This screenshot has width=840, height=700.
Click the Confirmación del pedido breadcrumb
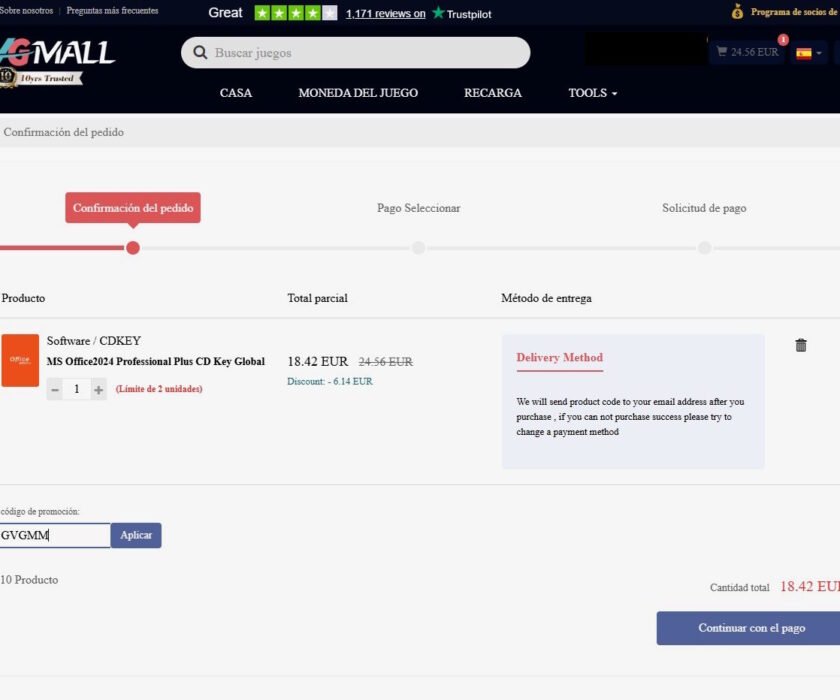tap(63, 132)
